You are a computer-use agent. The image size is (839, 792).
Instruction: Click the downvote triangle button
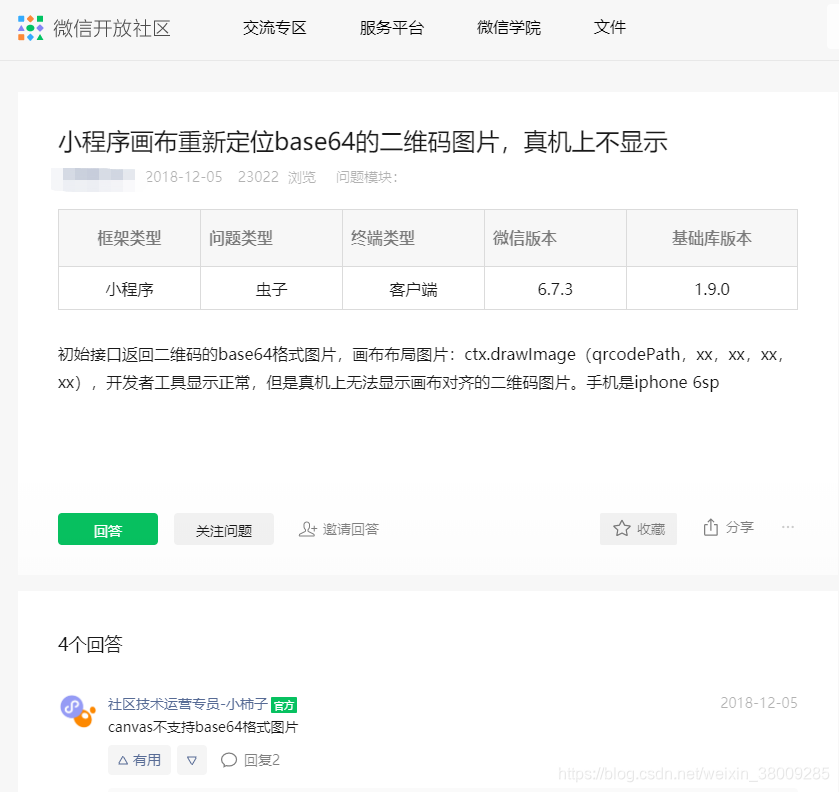pyautogui.click(x=192, y=760)
